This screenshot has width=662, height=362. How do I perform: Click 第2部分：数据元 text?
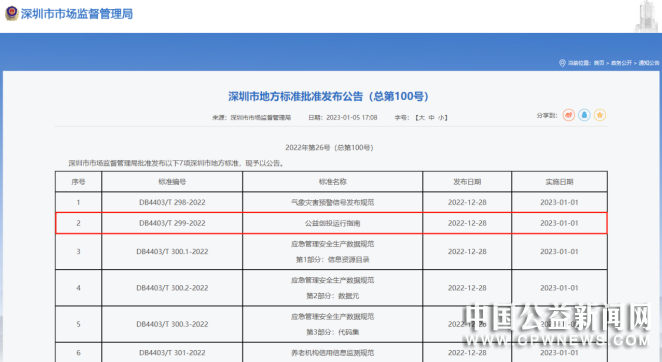[x=333, y=296]
